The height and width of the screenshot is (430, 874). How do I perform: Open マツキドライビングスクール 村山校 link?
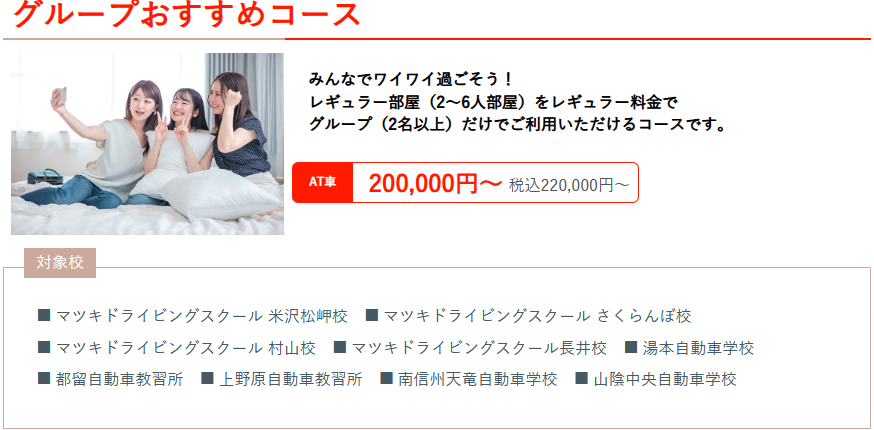coord(186,349)
